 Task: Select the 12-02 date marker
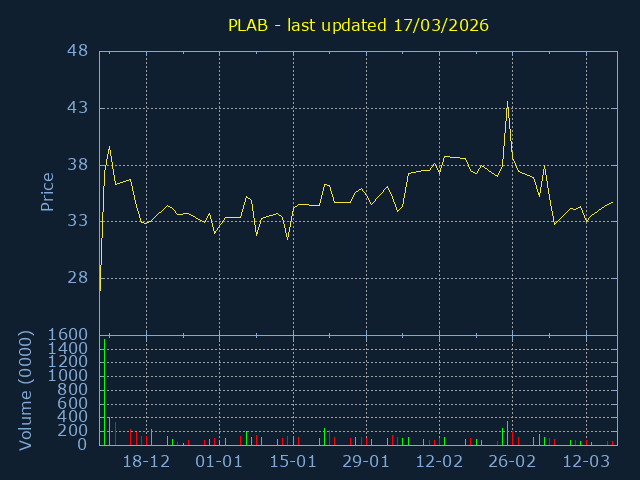click(x=439, y=462)
